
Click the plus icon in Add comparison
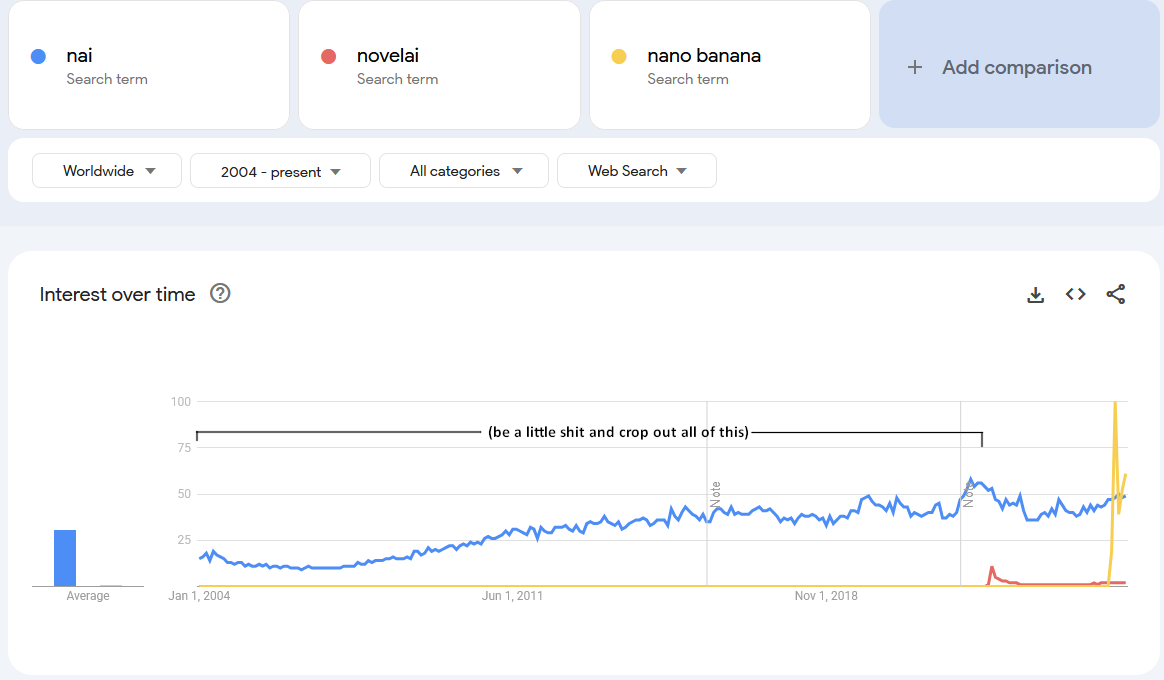point(914,67)
